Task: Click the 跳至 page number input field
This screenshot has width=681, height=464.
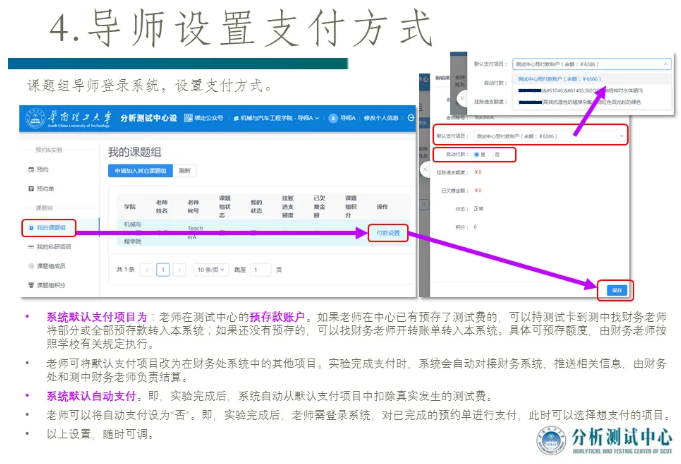Action: point(260,270)
